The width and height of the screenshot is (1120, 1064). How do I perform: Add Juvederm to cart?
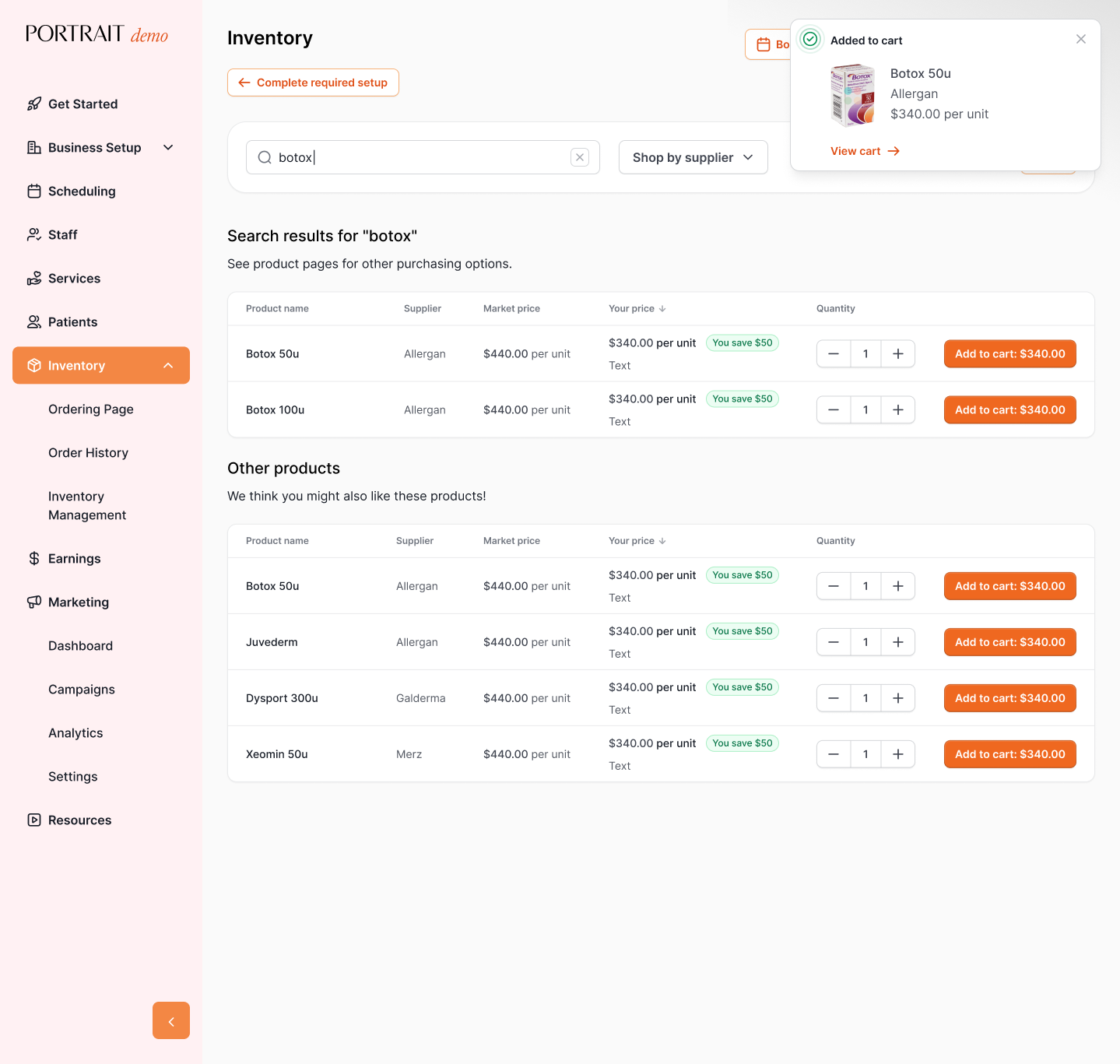pyautogui.click(x=1010, y=642)
